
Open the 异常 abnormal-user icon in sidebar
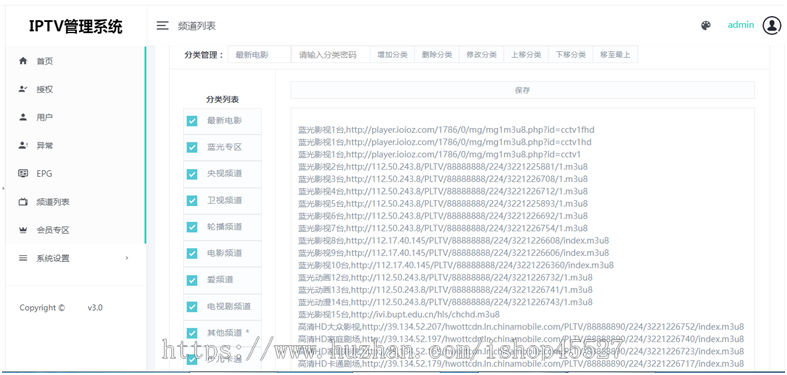click(x=23, y=145)
